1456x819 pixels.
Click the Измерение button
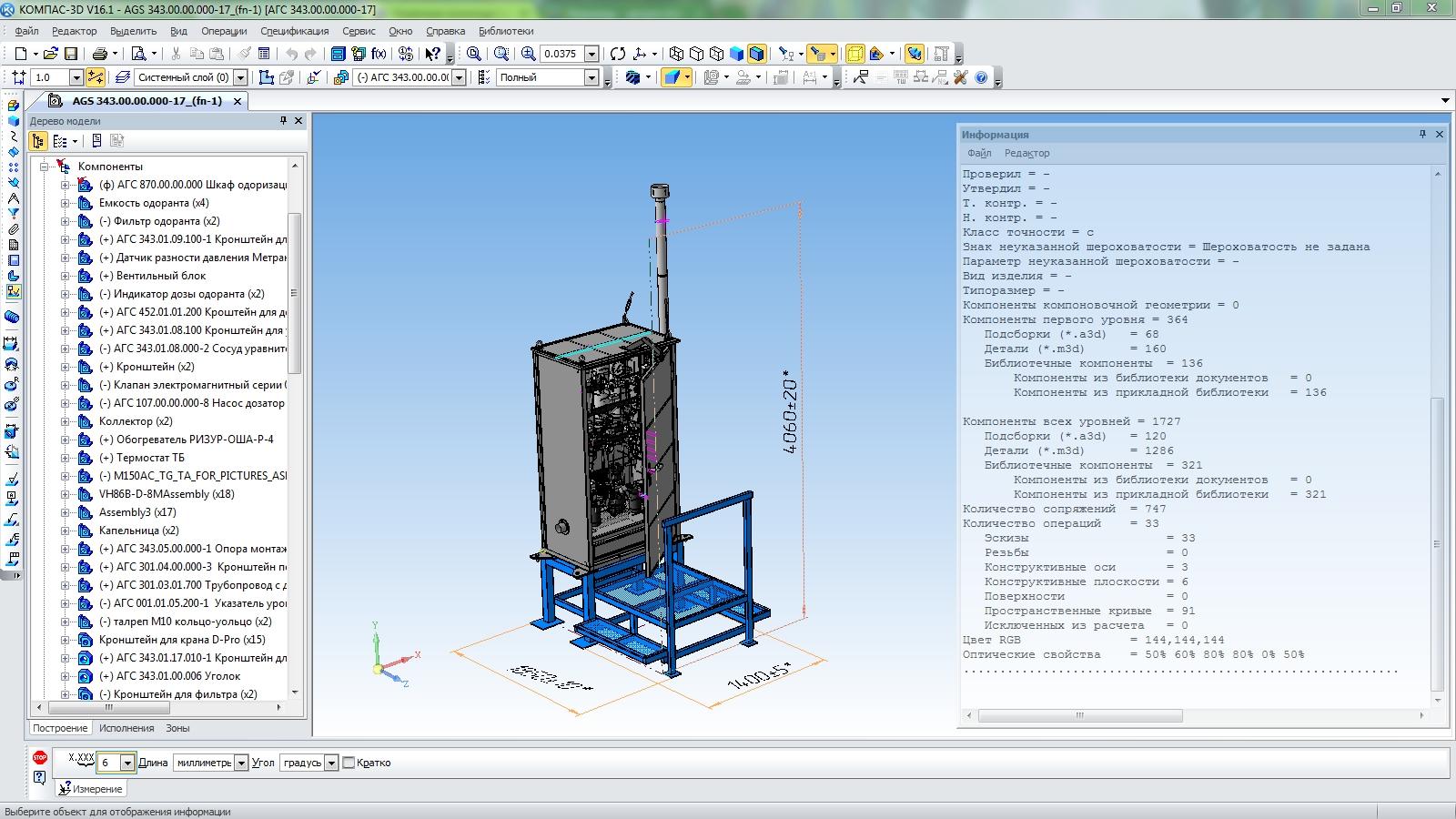tap(90, 789)
